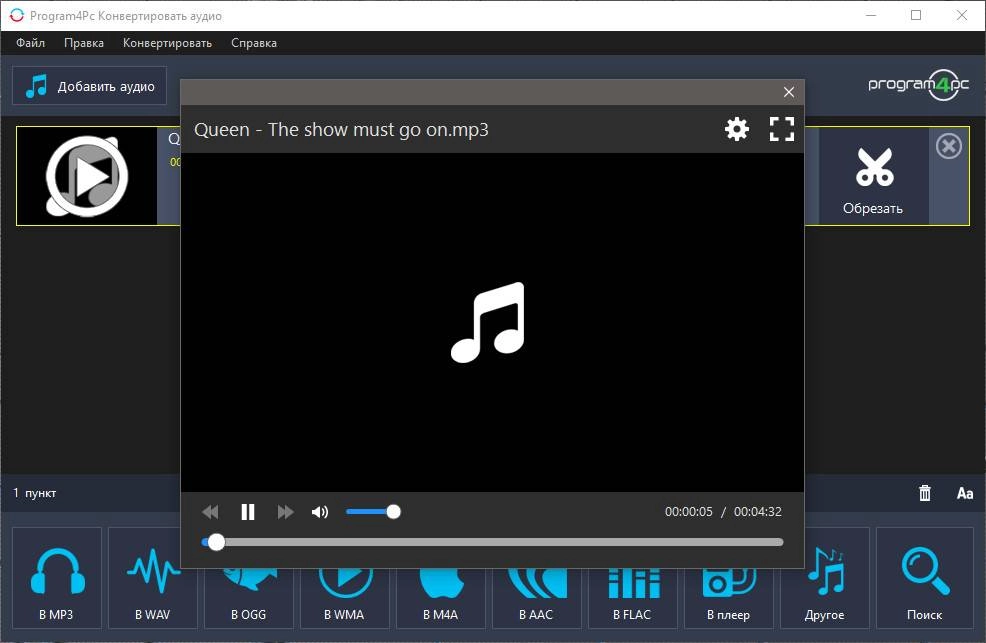The width and height of the screenshot is (986, 643).
Task: Convert to M4A format
Action: pyautogui.click(x=441, y=598)
